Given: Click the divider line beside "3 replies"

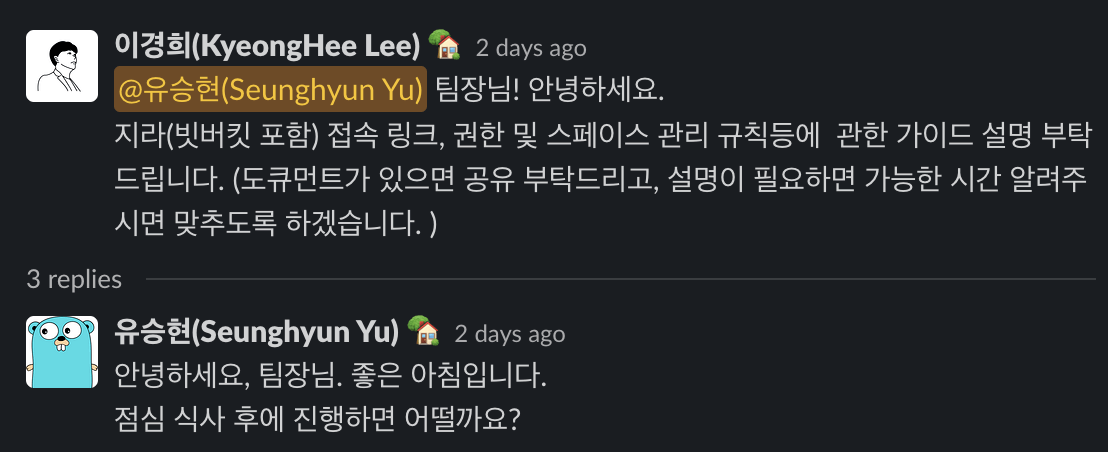Looking at the screenshot, I should click(x=620, y=279).
